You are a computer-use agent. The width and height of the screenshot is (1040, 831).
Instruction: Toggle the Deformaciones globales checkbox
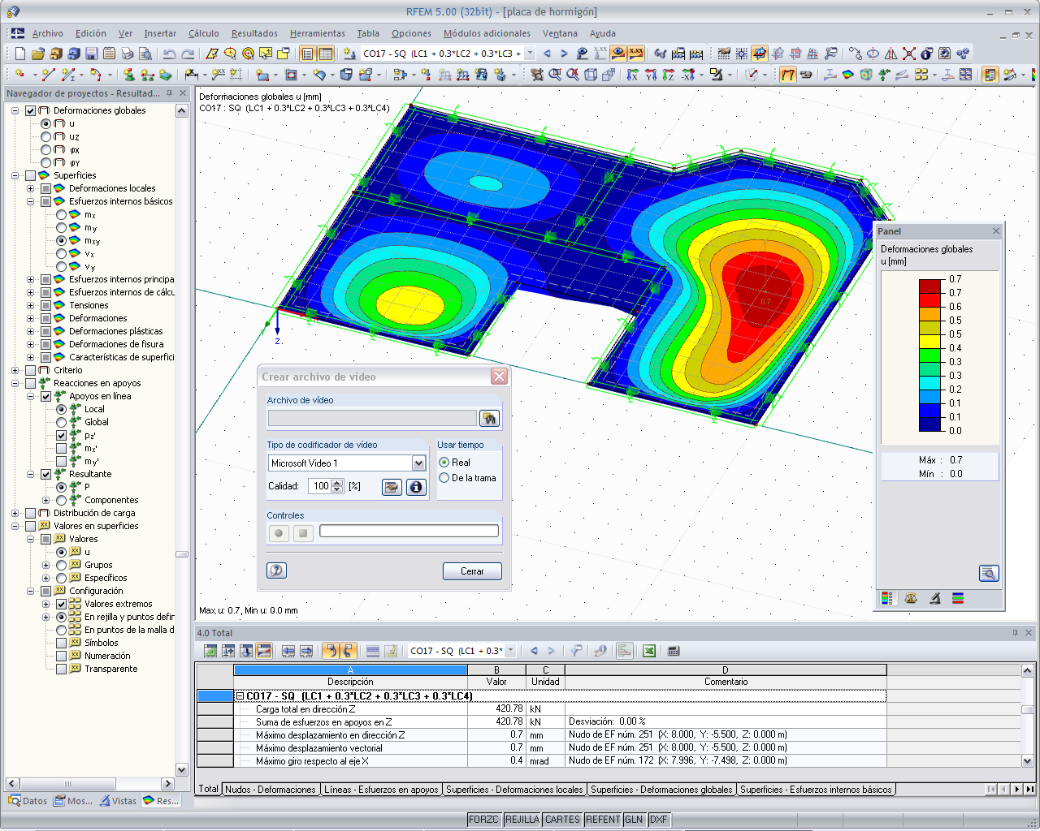coord(31,111)
